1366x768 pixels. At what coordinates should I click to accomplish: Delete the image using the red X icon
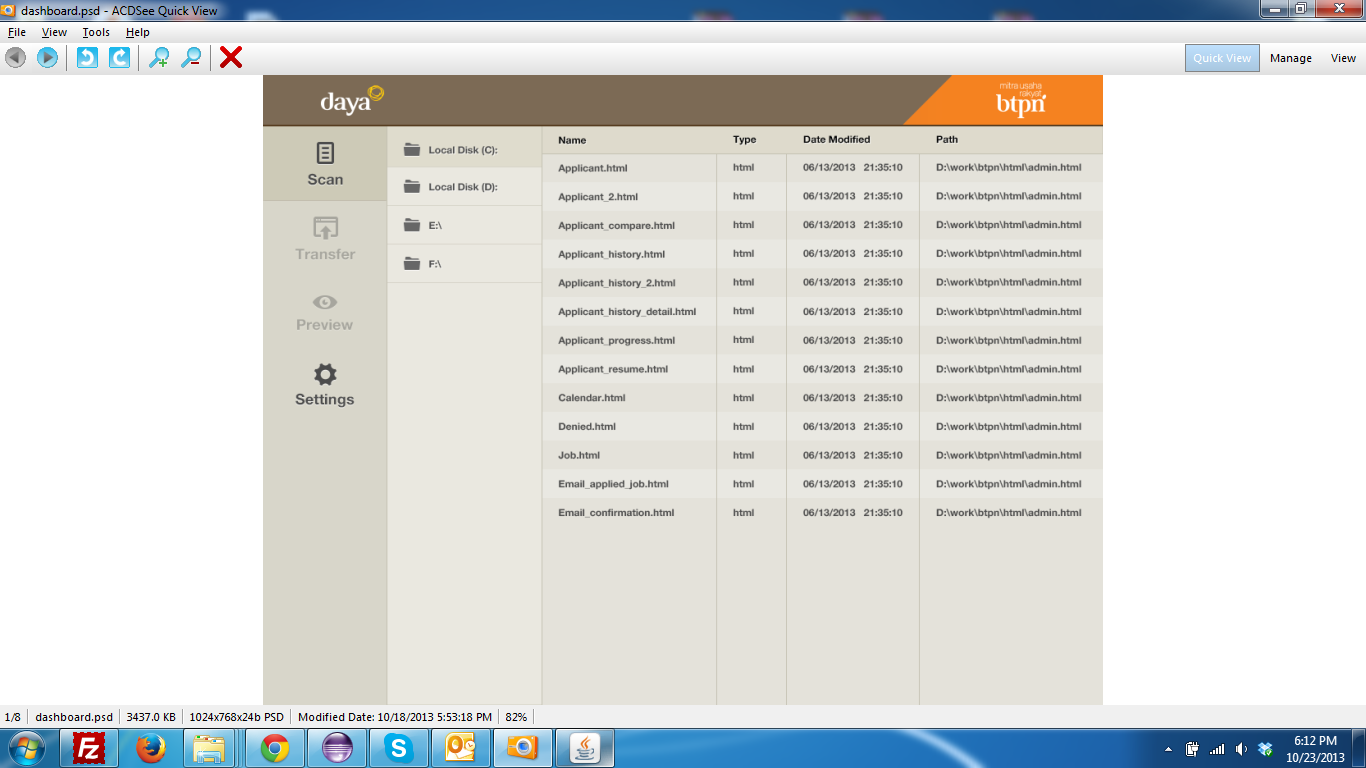coord(231,58)
